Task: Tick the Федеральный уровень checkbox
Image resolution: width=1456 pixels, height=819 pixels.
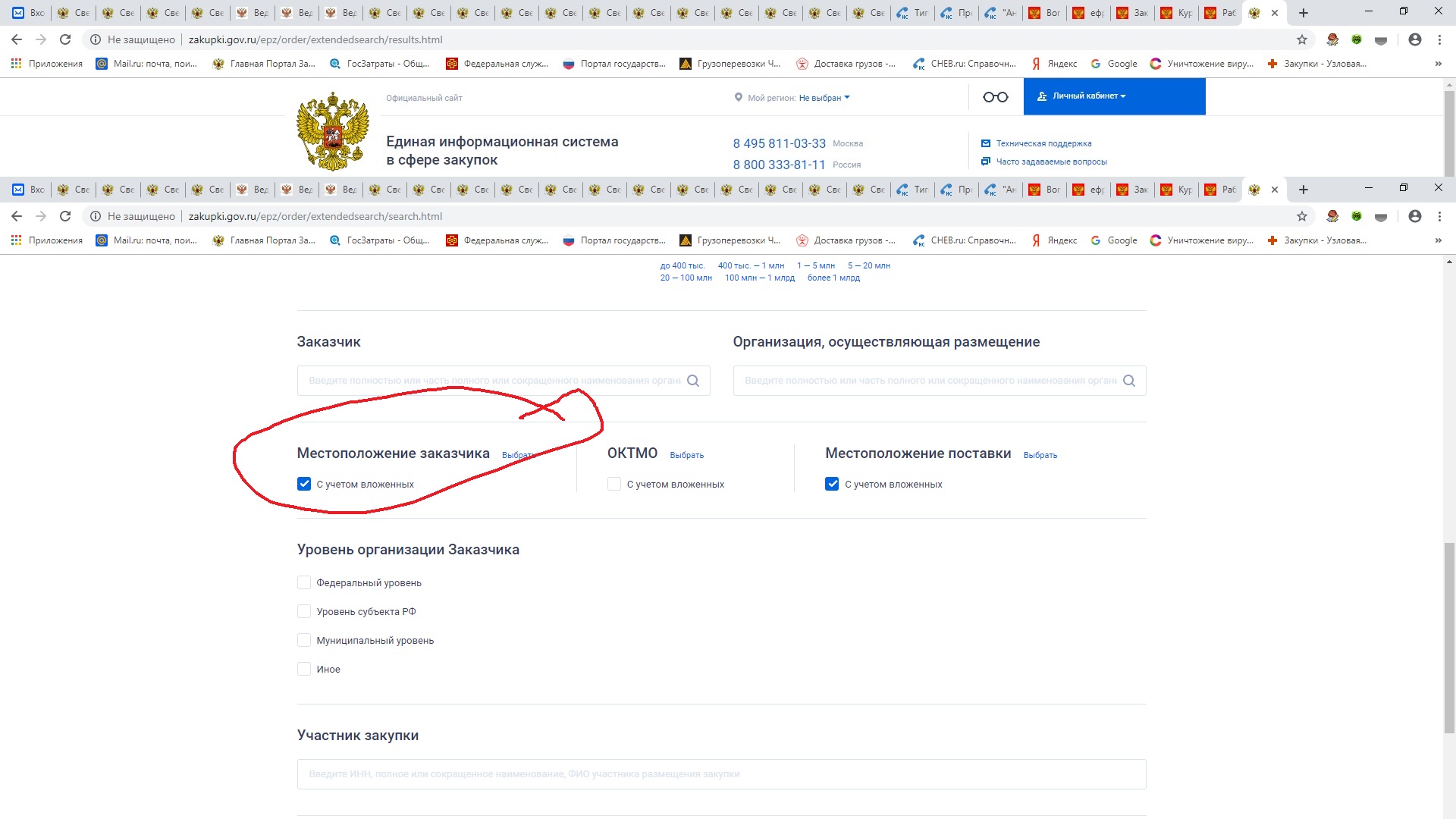Action: (304, 582)
